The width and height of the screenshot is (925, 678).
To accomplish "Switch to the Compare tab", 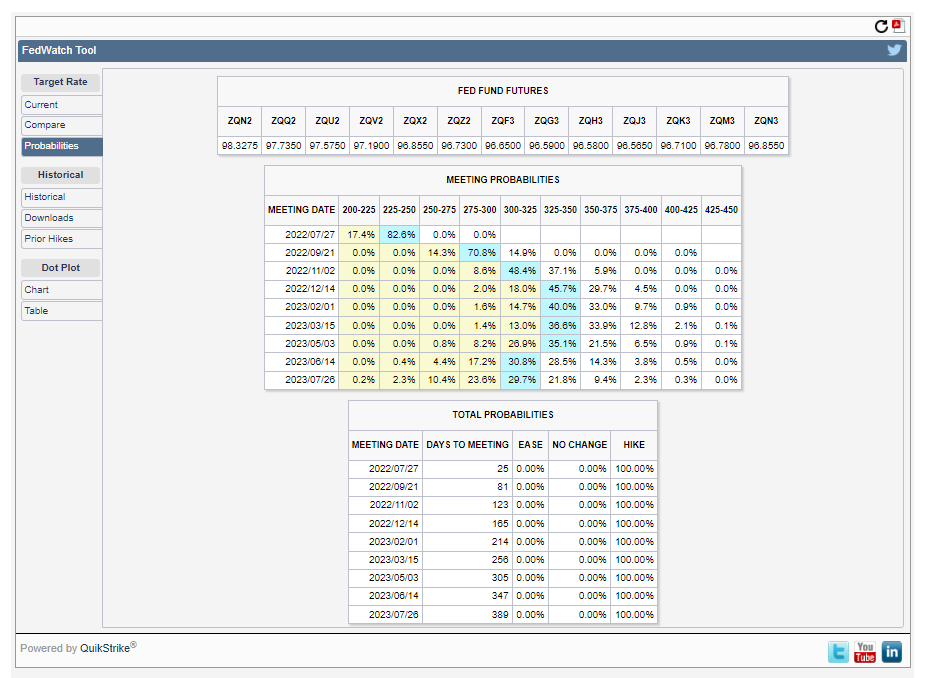I will tap(61, 125).
